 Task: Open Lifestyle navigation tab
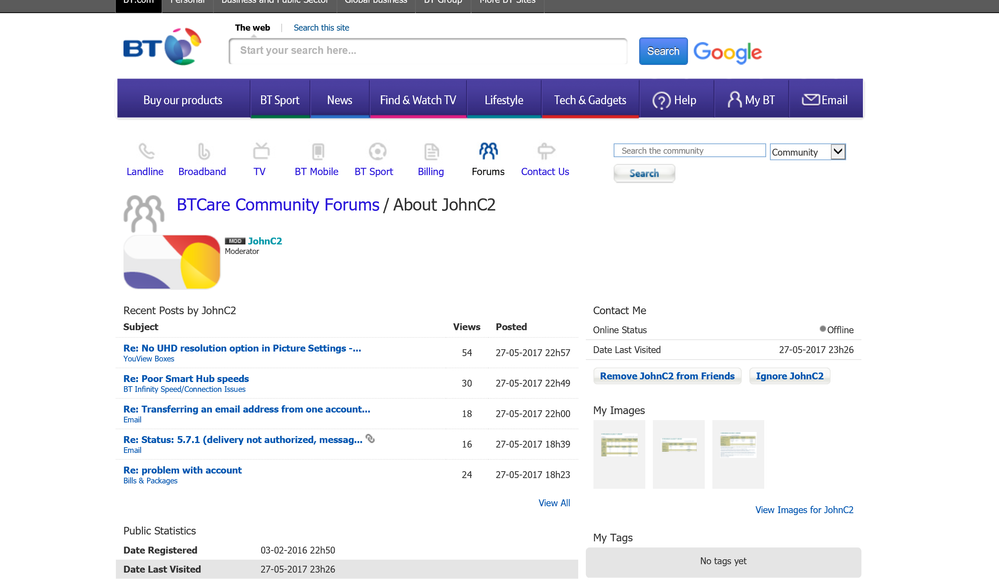[504, 100]
